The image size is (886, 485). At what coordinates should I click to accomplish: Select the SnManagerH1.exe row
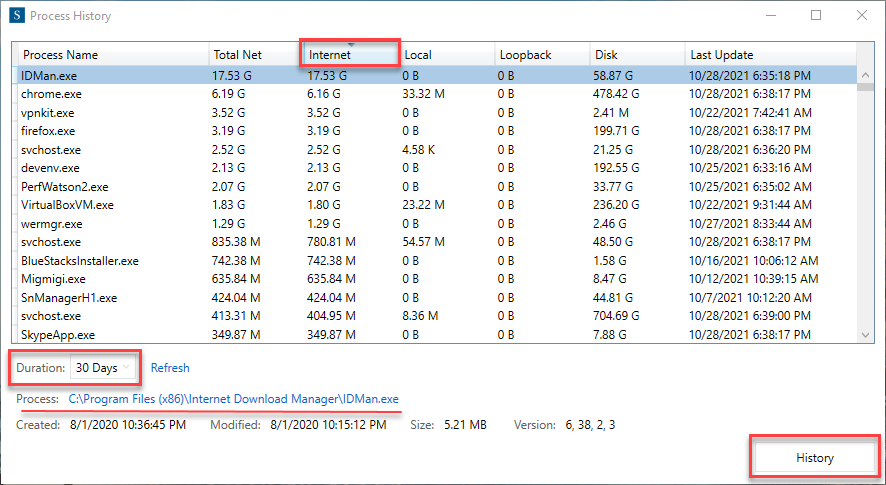click(x=434, y=297)
